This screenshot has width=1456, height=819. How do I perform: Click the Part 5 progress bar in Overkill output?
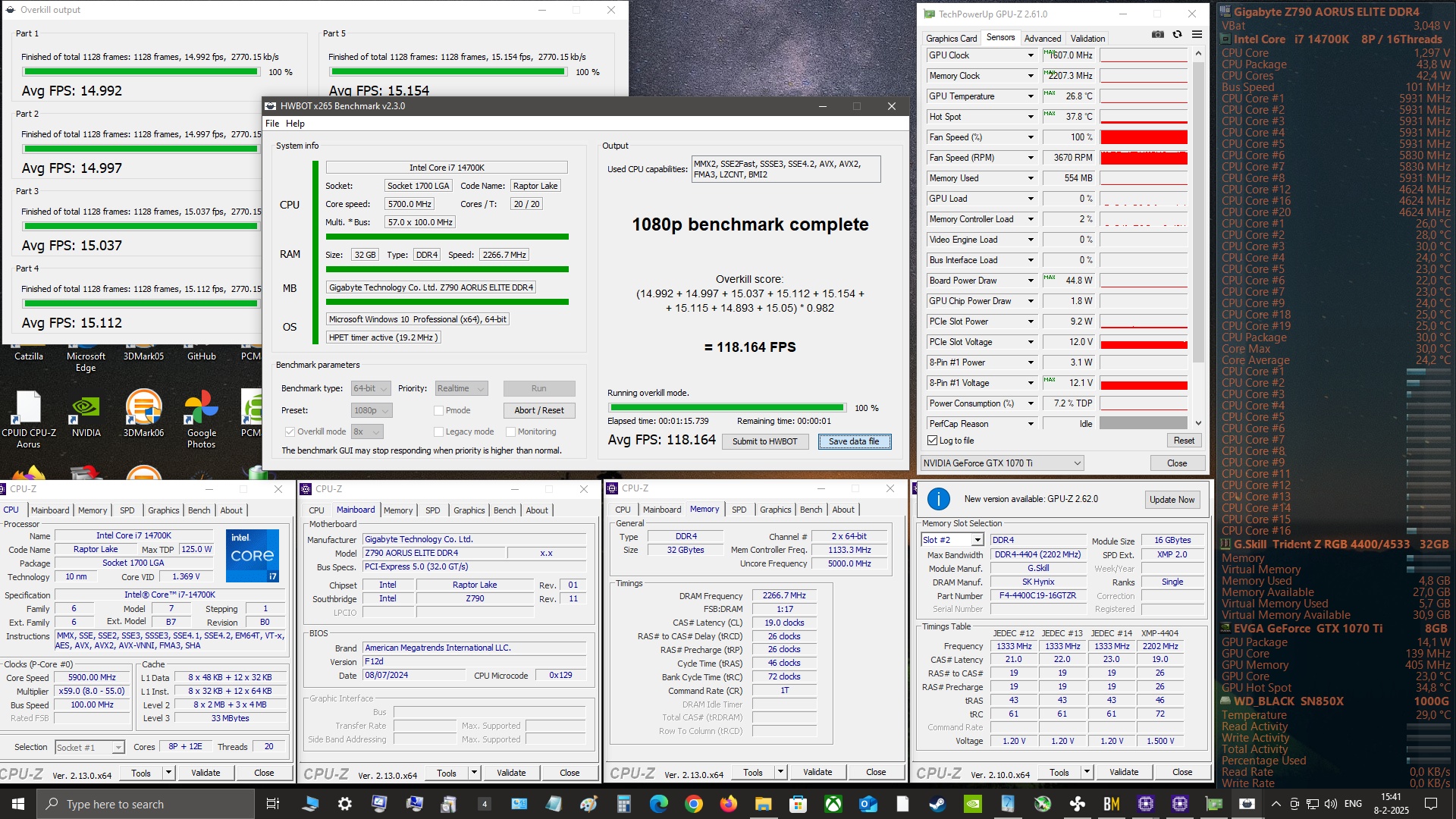coord(448,72)
